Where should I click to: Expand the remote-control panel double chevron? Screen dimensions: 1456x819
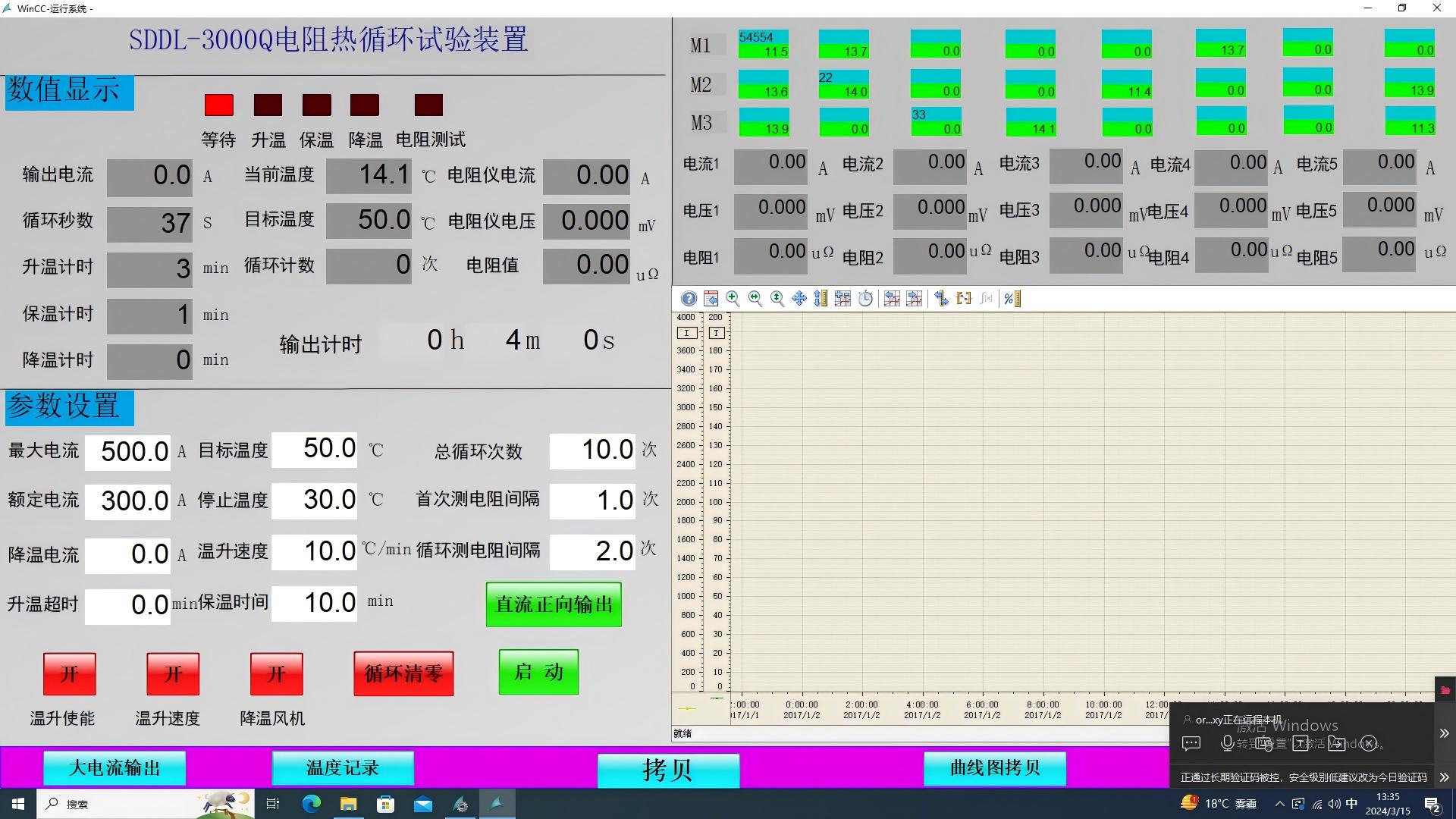(1444, 733)
